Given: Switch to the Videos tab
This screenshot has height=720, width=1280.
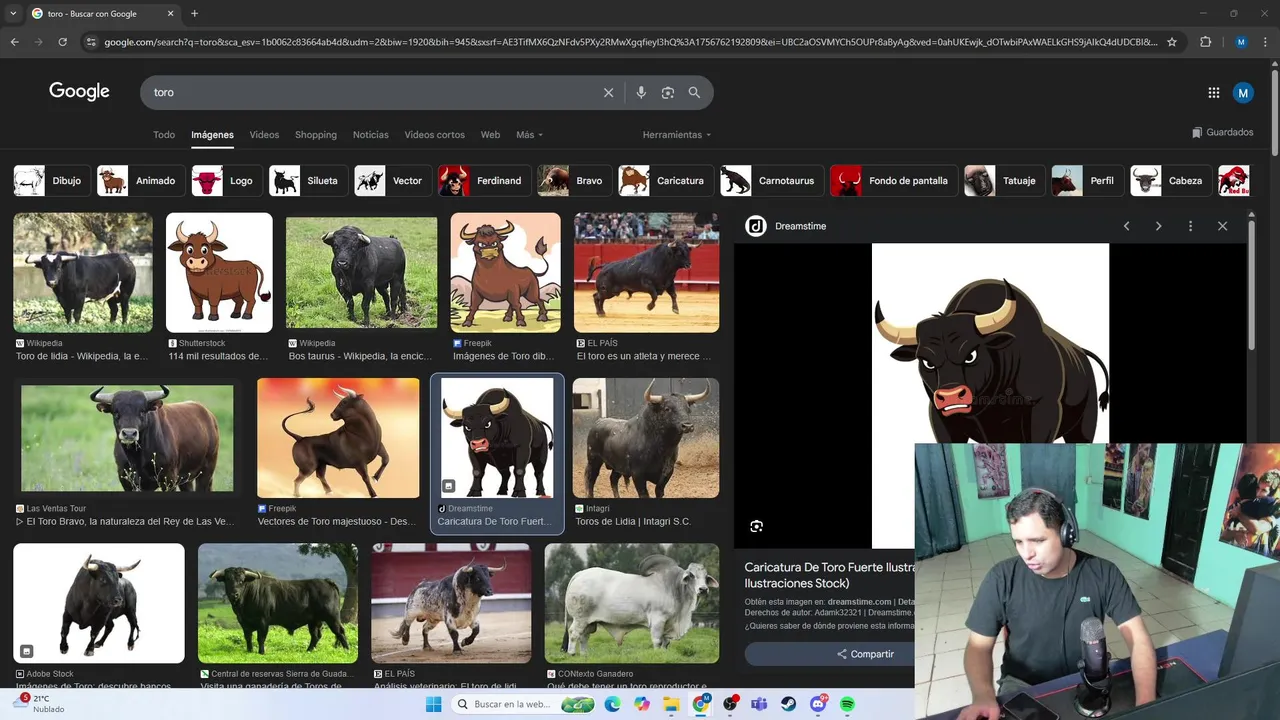Looking at the screenshot, I should [x=264, y=135].
